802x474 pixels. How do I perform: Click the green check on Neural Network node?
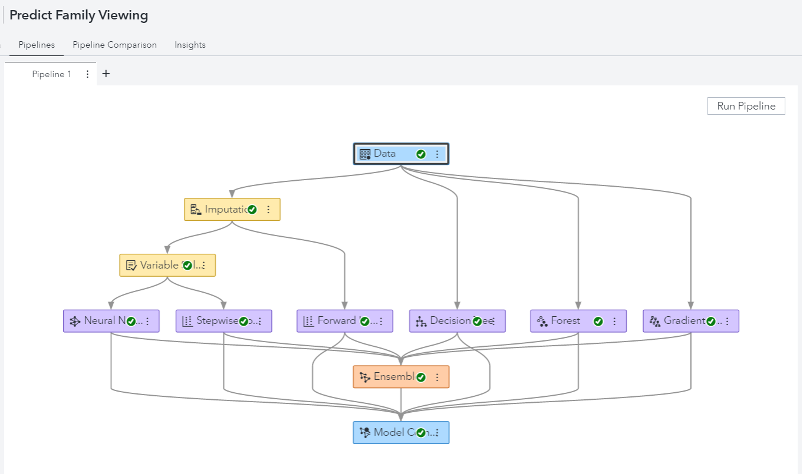(x=131, y=321)
